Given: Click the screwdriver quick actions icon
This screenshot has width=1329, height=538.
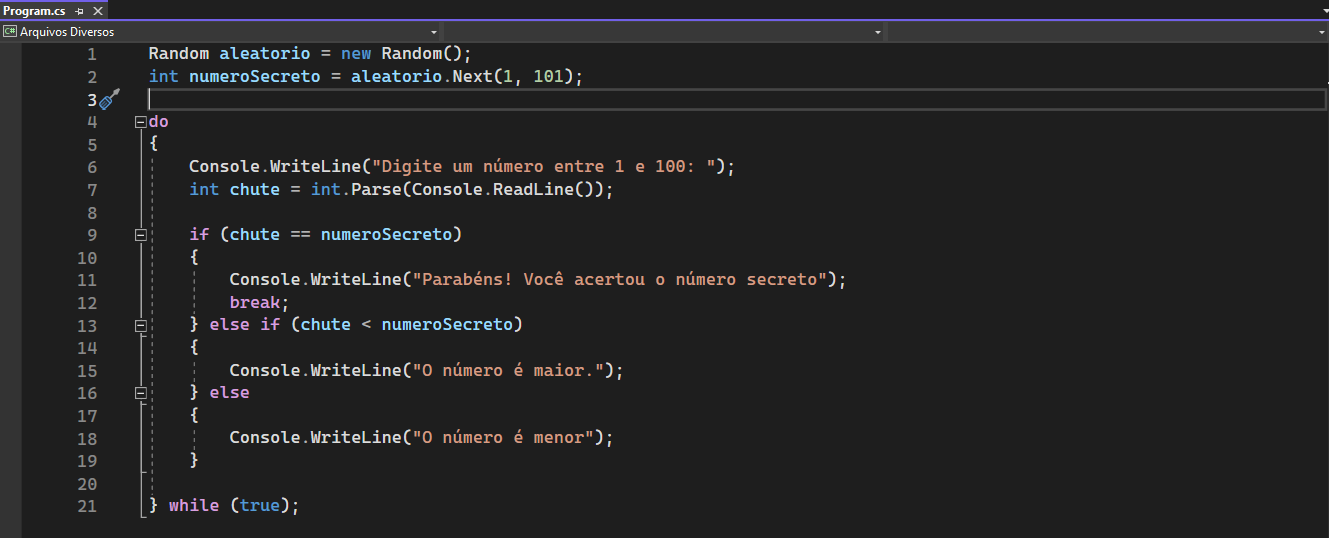Looking at the screenshot, I should tap(110, 98).
